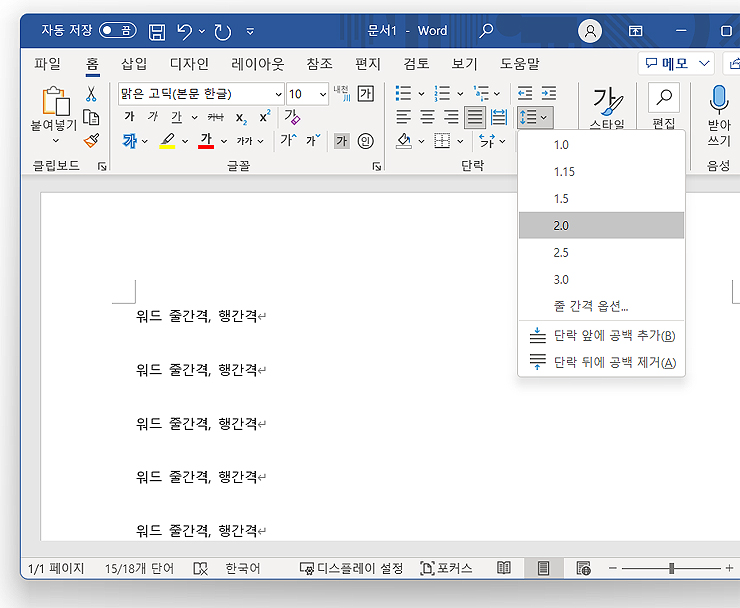The image size is (740, 608).
Task: Align text left icon
Action: pos(404,117)
